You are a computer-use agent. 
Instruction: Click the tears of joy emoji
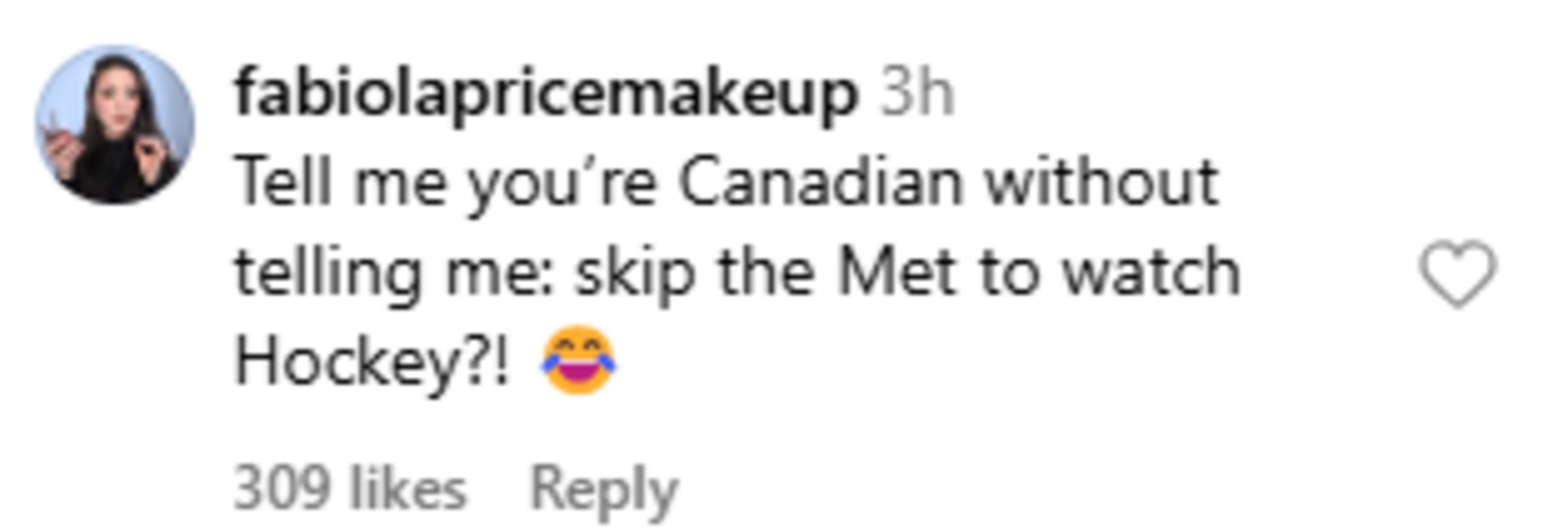(x=578, y=360)
